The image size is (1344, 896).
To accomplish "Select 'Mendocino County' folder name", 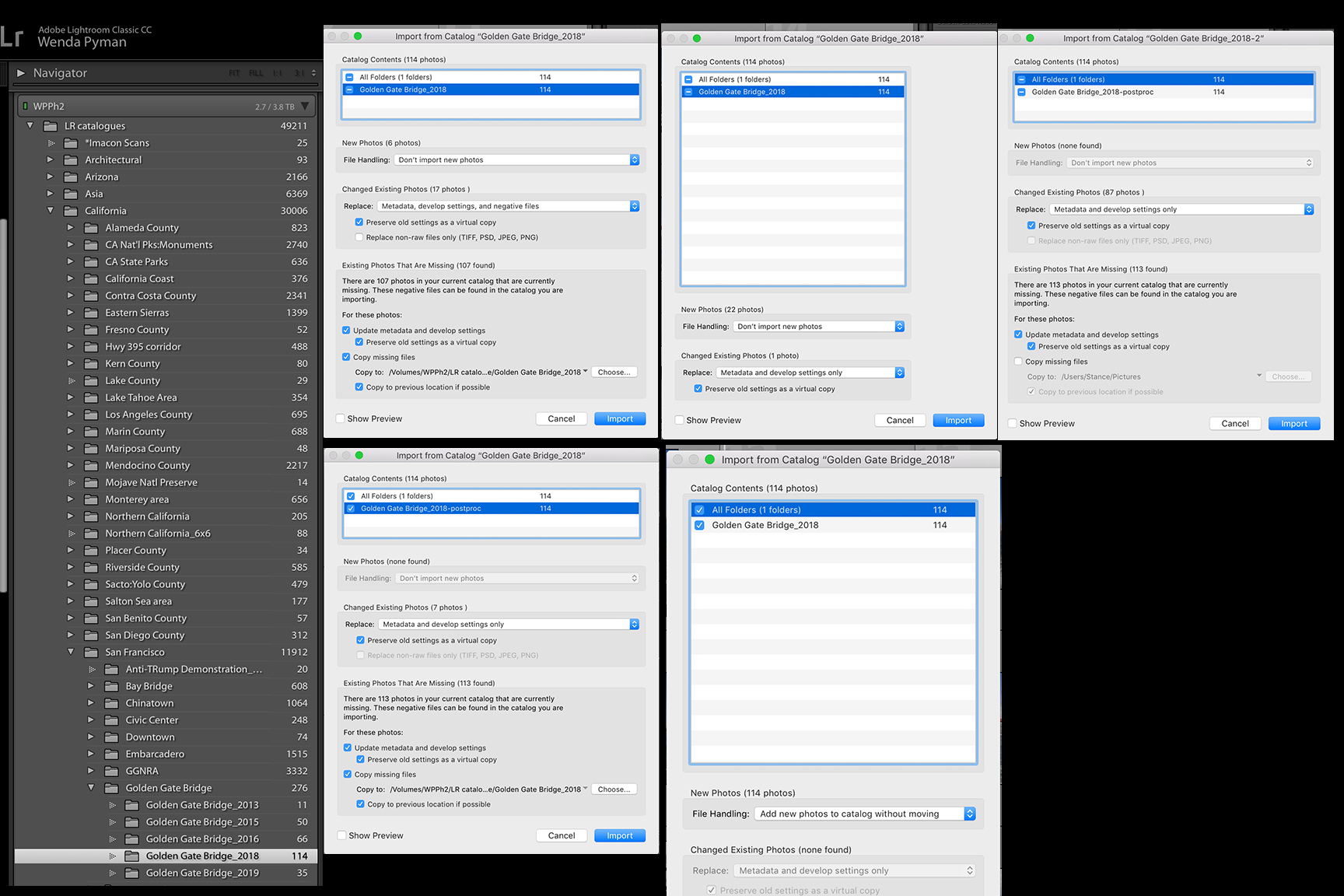I will pos(148,466).
